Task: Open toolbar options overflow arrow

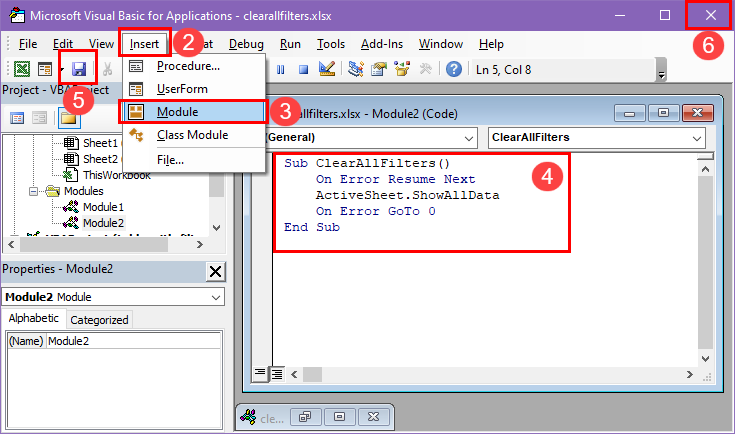Action: [x=661, y=70]
